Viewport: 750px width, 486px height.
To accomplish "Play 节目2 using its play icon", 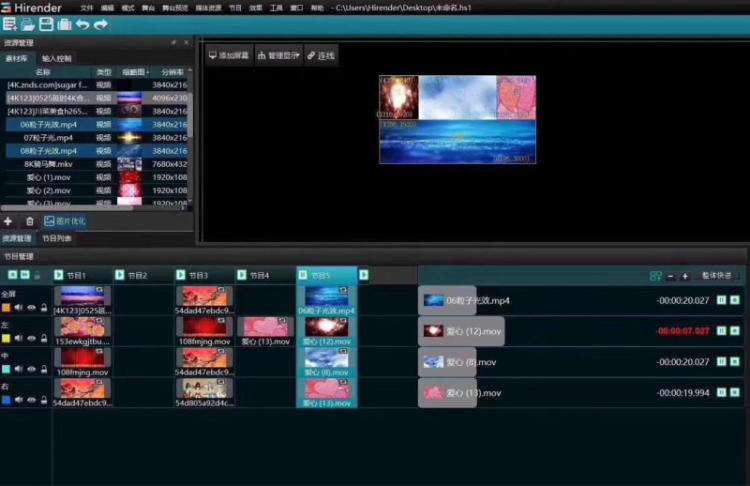I will 120,275.
